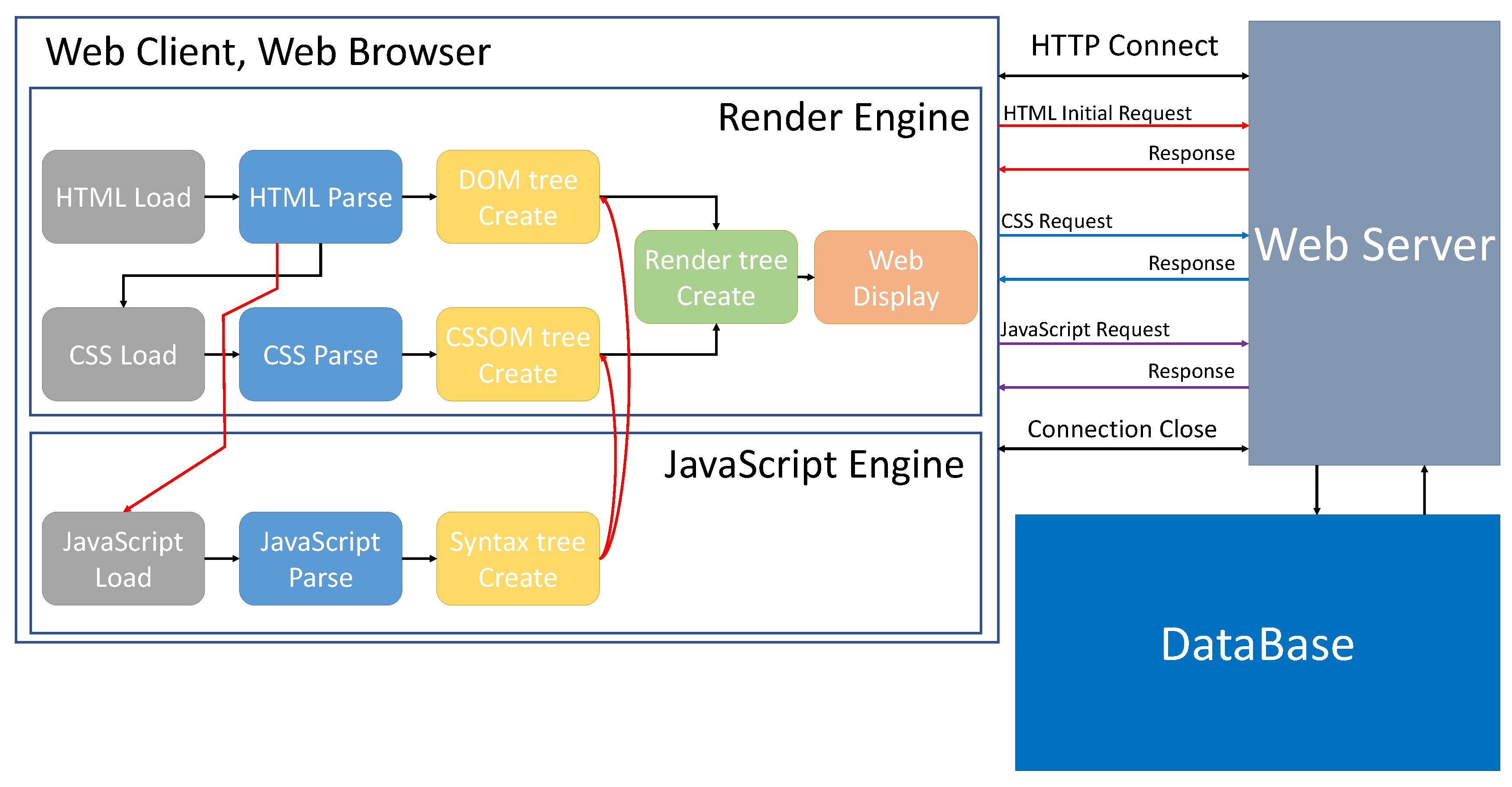Click the HTML Load box

[123, 197]
